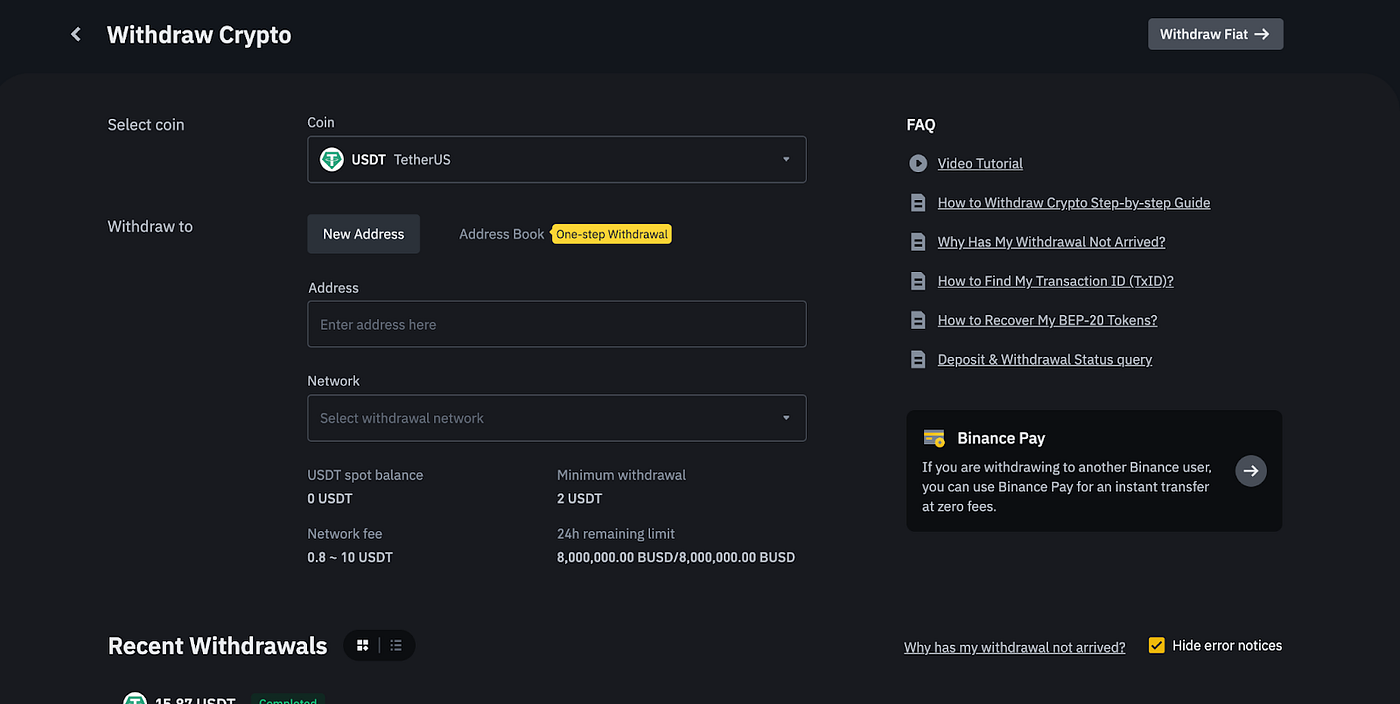Image resolution: width=1400 pixels, height=704 pixels.
Task: Switch Recent Withdrawals to list view
Action: coord(396,645)
